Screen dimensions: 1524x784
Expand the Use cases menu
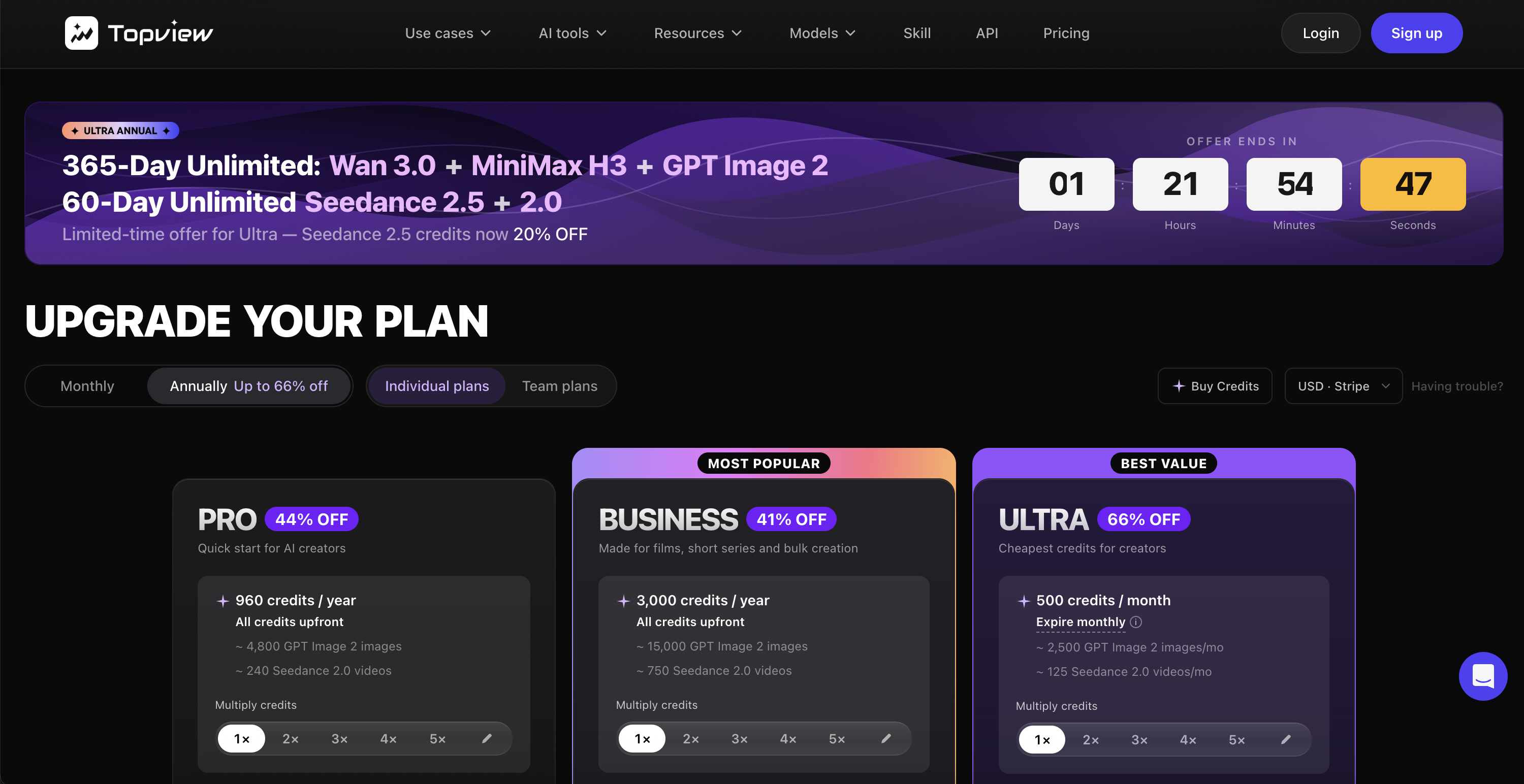448,33
